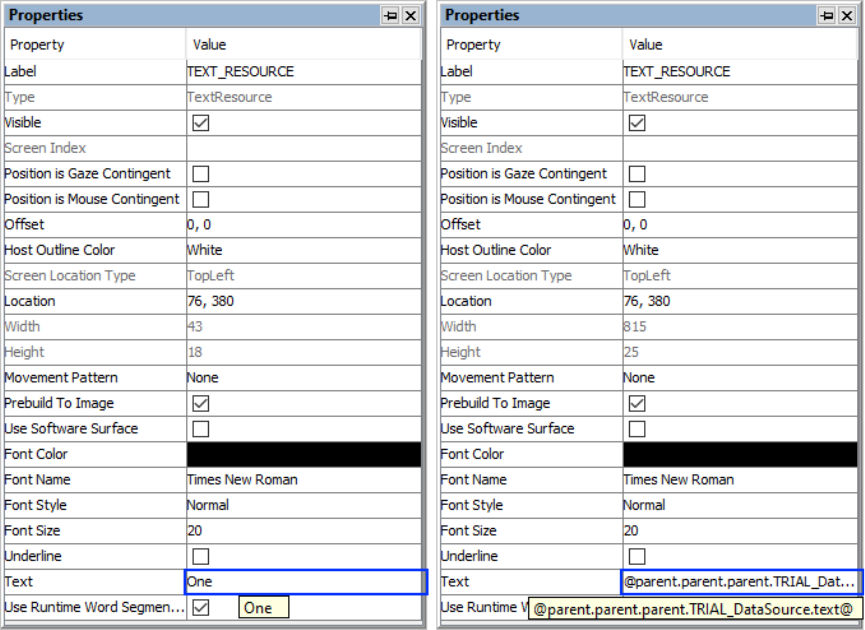Open Movement Pattern value in left panel
Viewport: 865px width, 630px height.
click(x=304, y=378)
